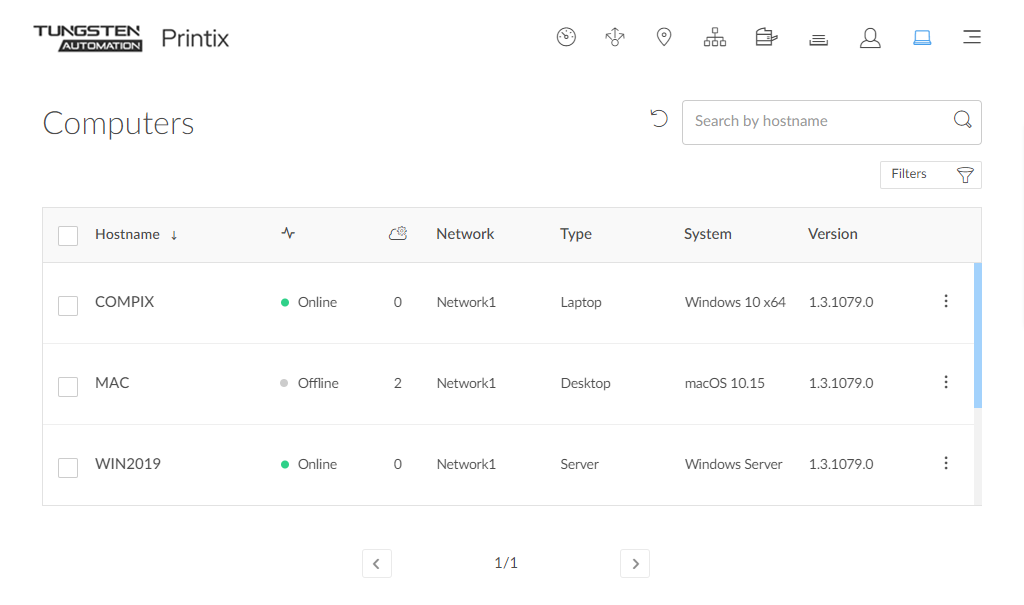Open the Users profile icon
This screenshot has width=1024, height=605.
870,38
